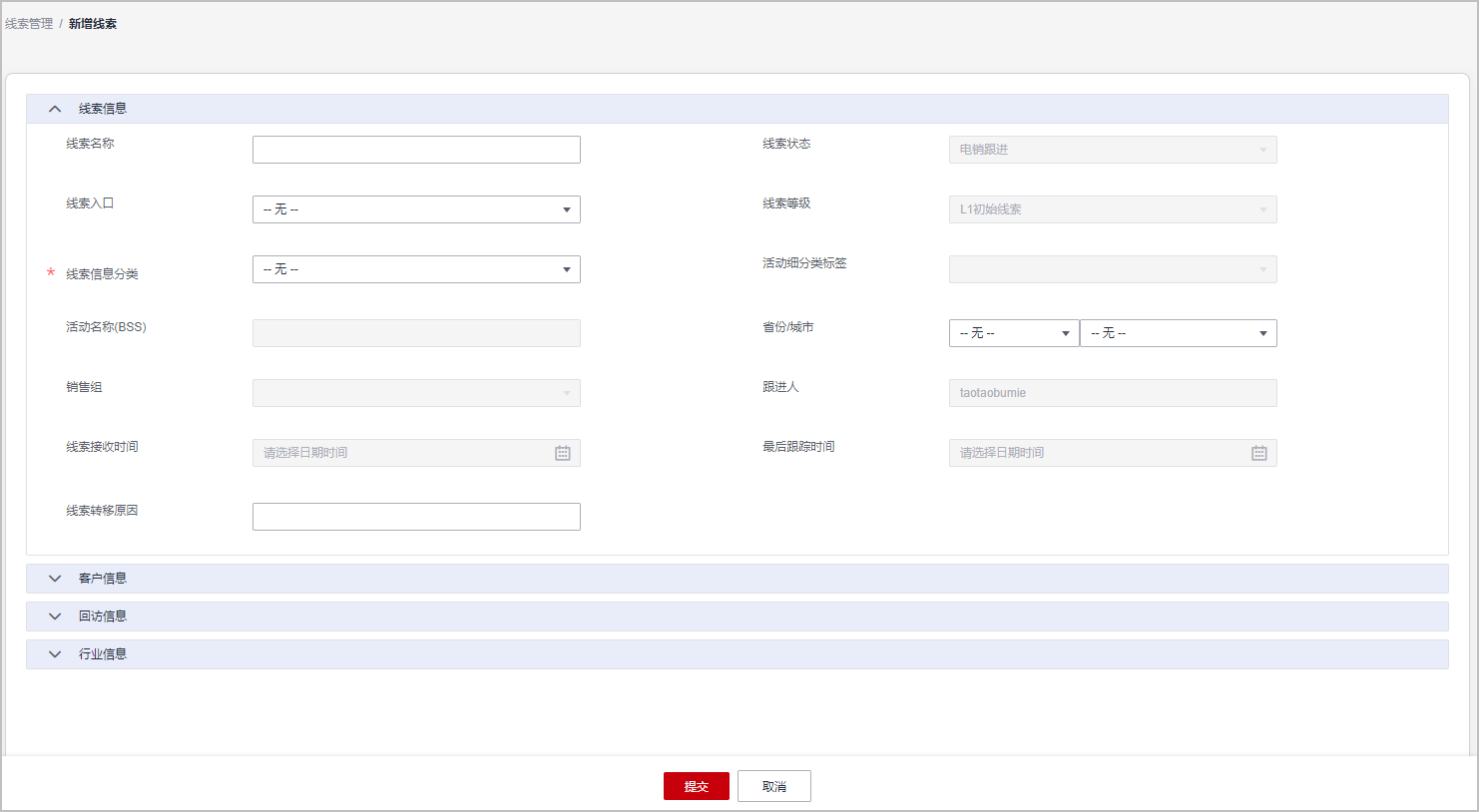1479x812 pixels.
Task: Click the 线索名称 text input
Action: 416,150
